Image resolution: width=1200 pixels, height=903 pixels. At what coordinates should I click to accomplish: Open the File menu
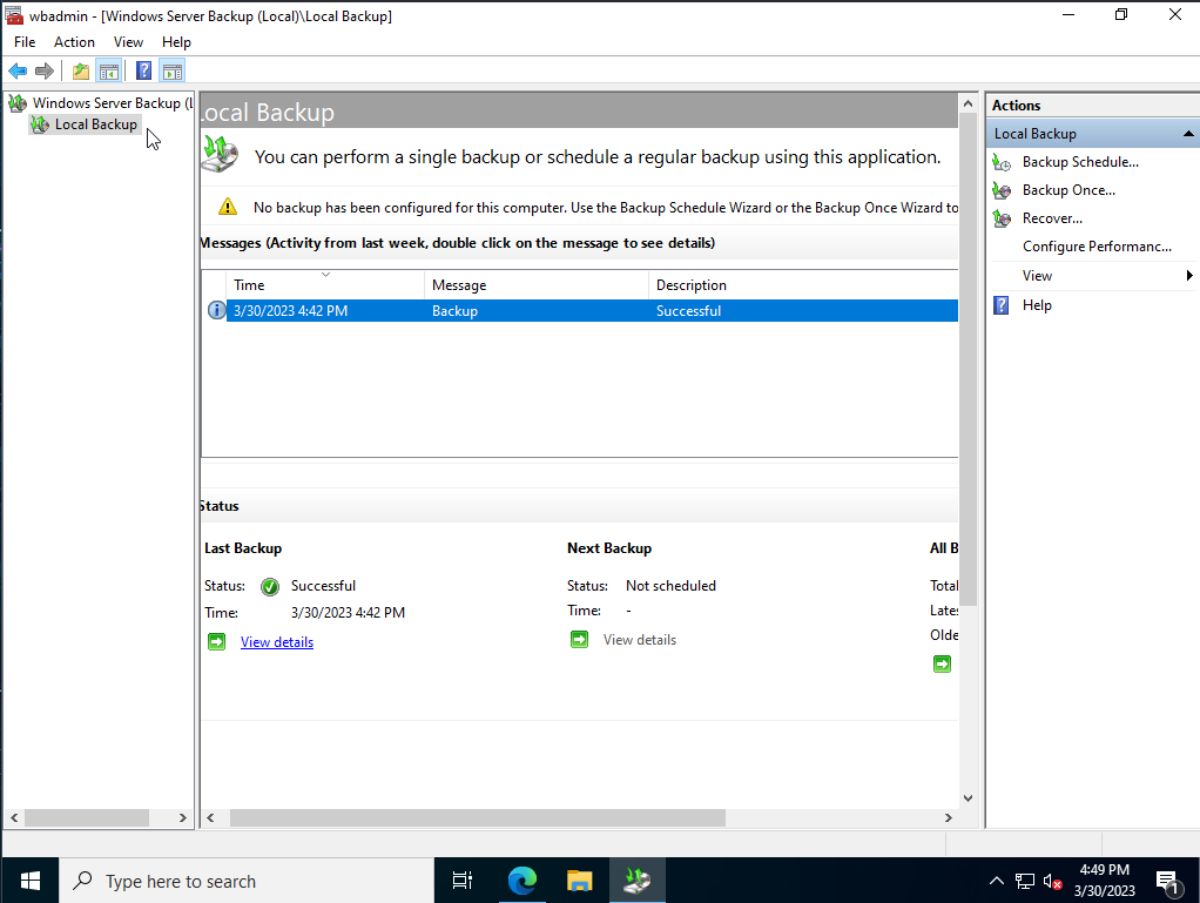tap(24, 42)
